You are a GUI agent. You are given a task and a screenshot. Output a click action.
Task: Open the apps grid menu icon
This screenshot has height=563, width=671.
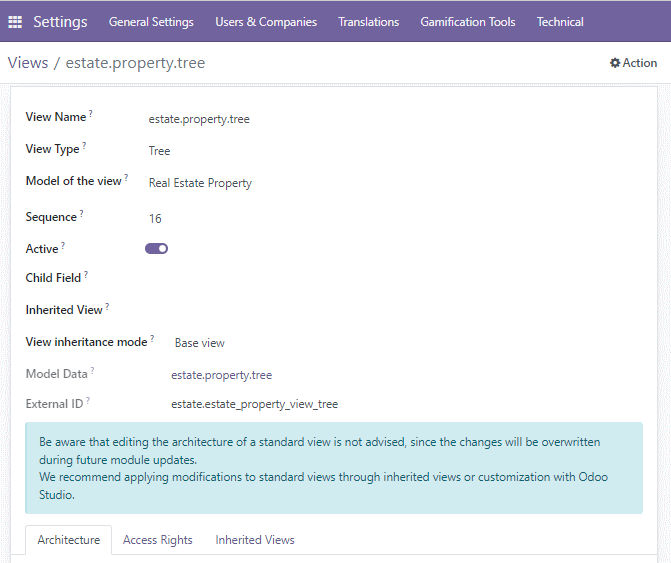point(15,22)
